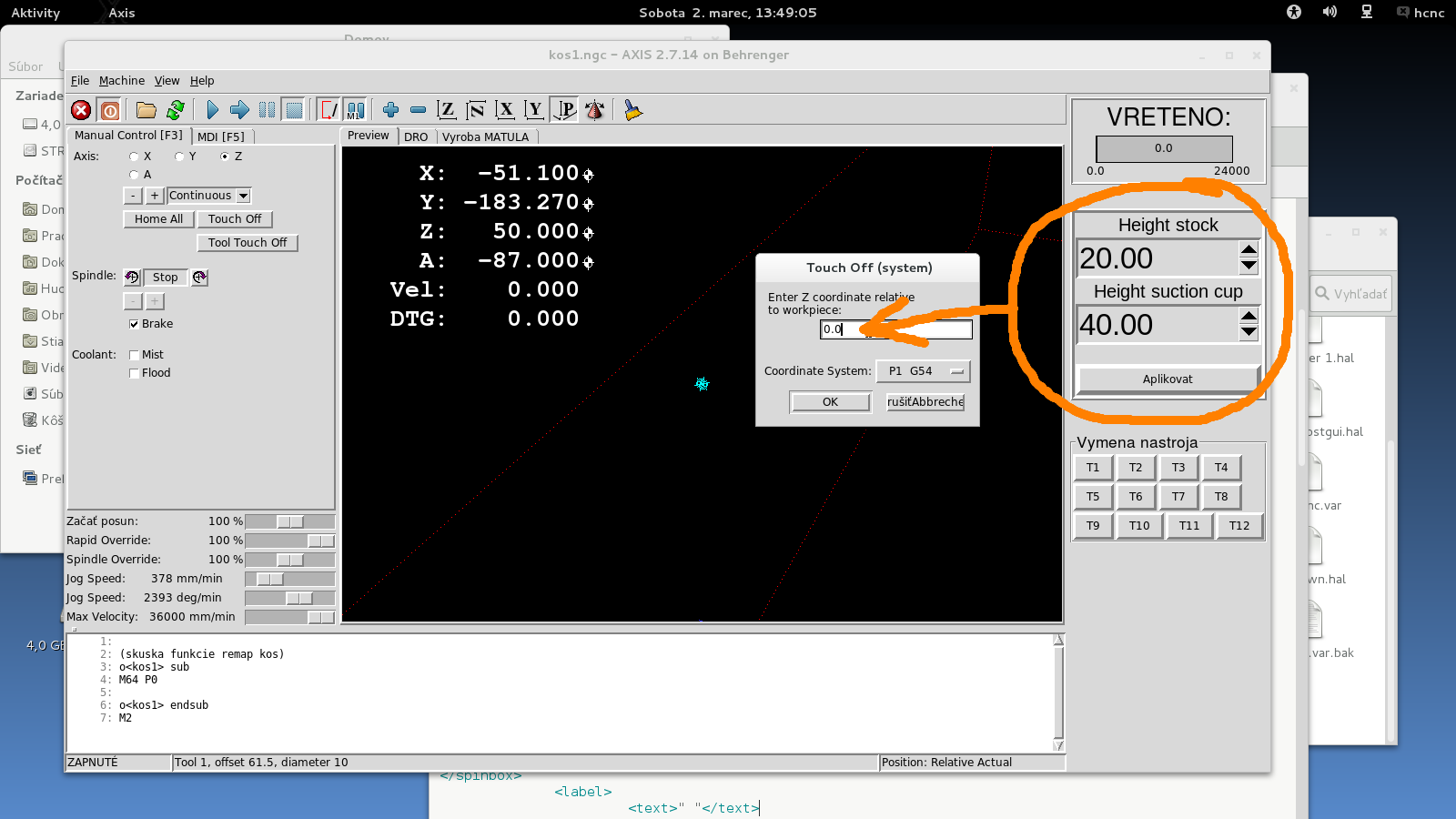1456x819 pixels.
Task: Switch to the DRO tab
Action: tap(416, 137)
